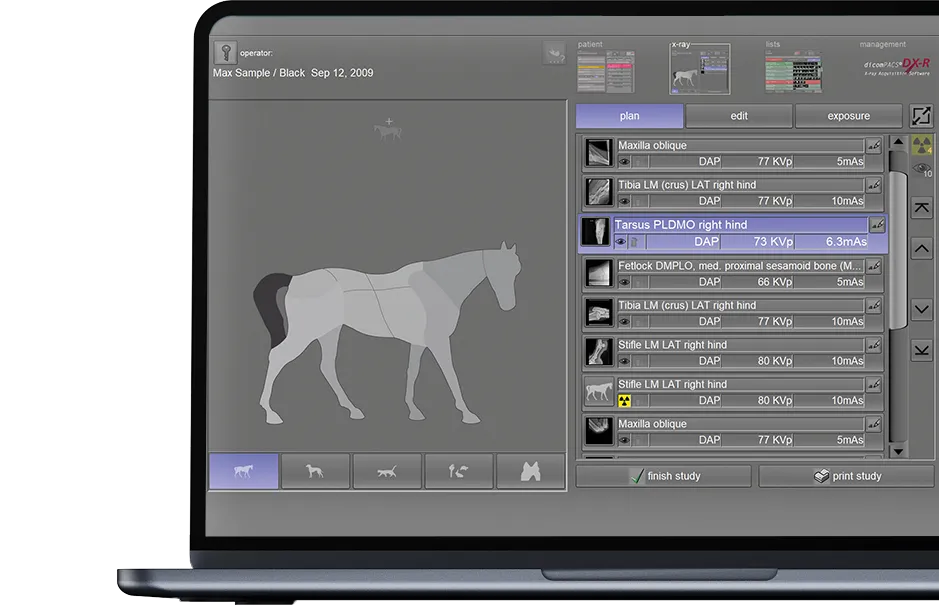Jump to bottom of list arrow
Image resolution: width=939 pixels, height=606 pixels.
tap(922, 350)
